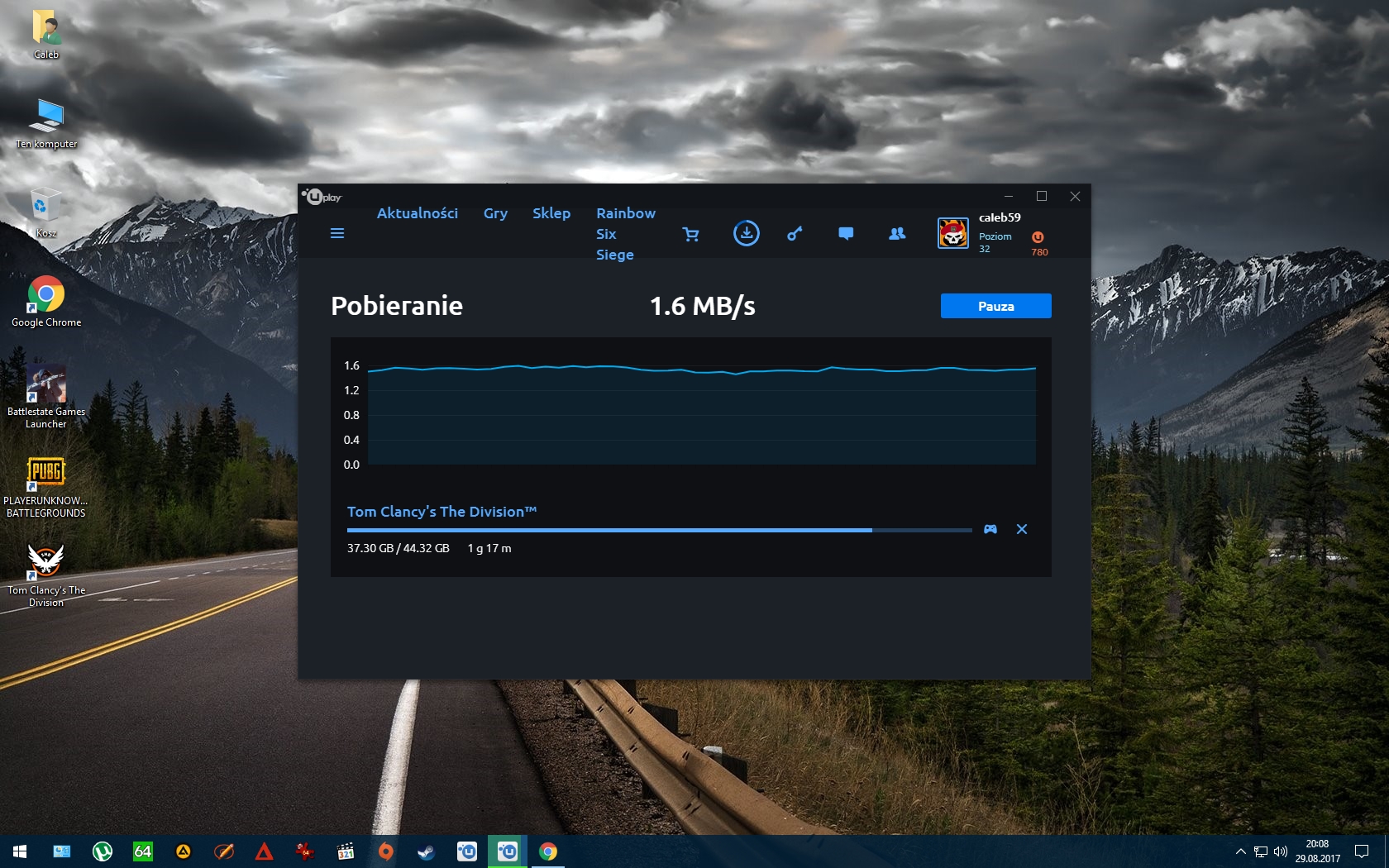The height and width of the screenshot is (868, 1389).
Task: Click the Poziom 32 level label
Action: (995, 242)
